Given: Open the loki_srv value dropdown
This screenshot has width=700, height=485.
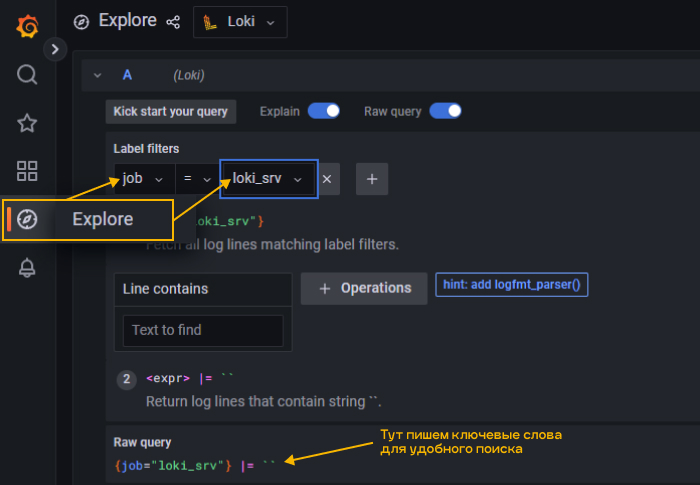Looking at the screenshot, I should [x=269, y=179].
